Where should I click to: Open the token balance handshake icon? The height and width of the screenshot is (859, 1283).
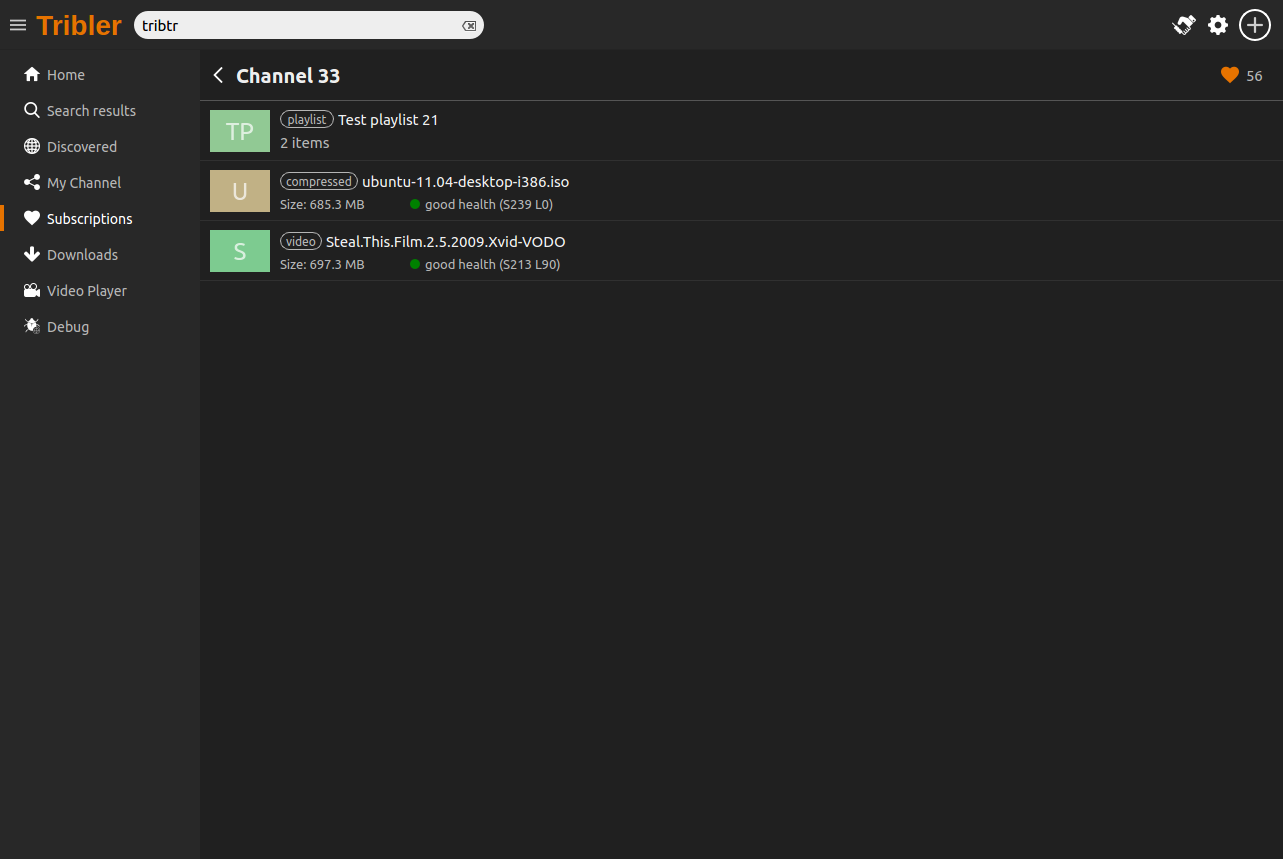(1184, 25)
